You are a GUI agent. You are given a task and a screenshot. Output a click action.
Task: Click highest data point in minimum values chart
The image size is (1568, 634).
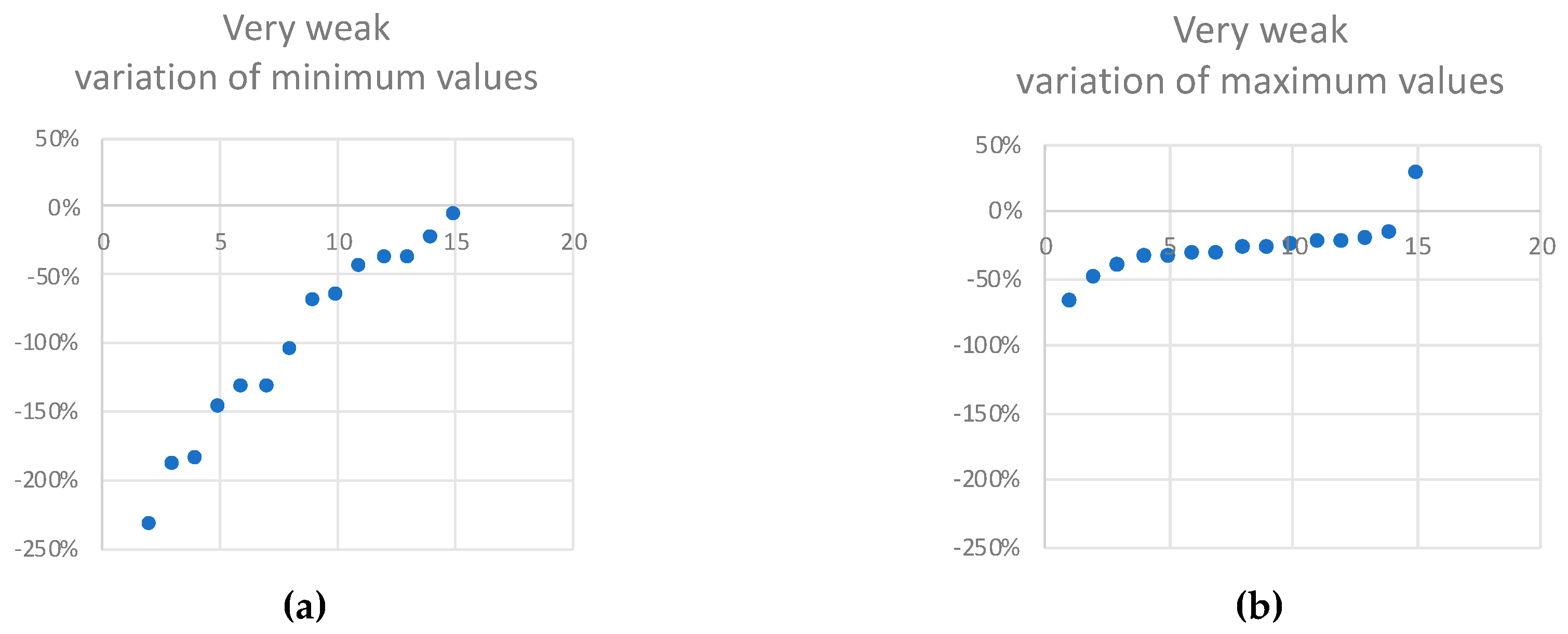453,213
